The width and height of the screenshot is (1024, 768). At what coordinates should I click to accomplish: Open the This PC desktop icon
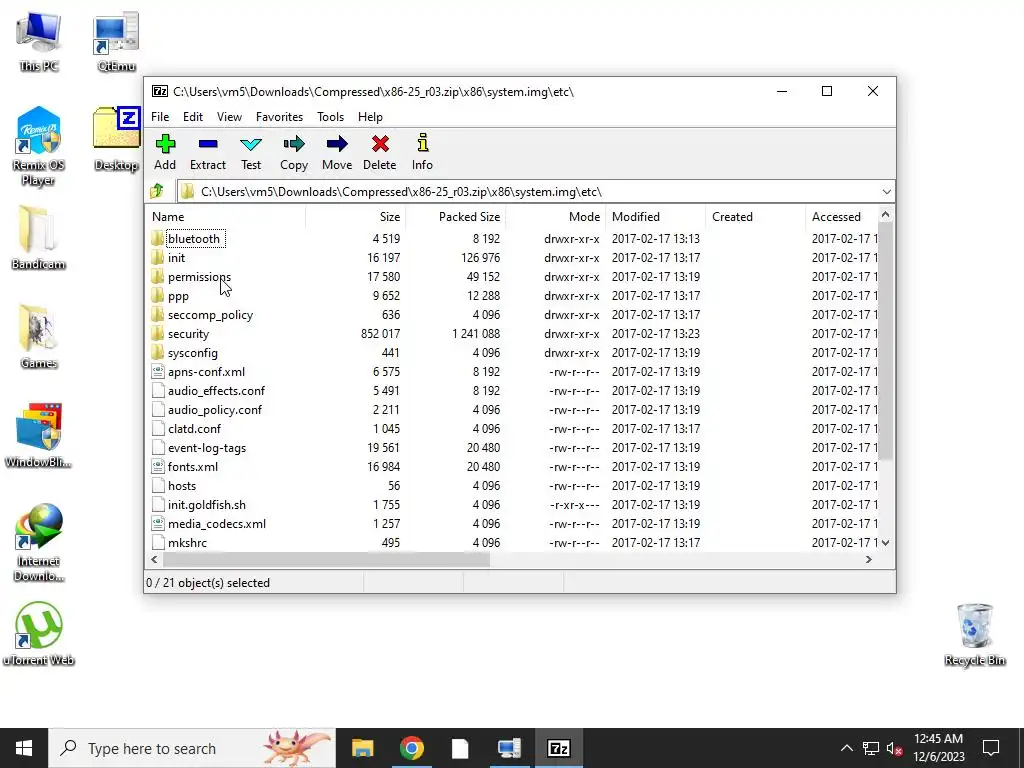click(39, 42)
